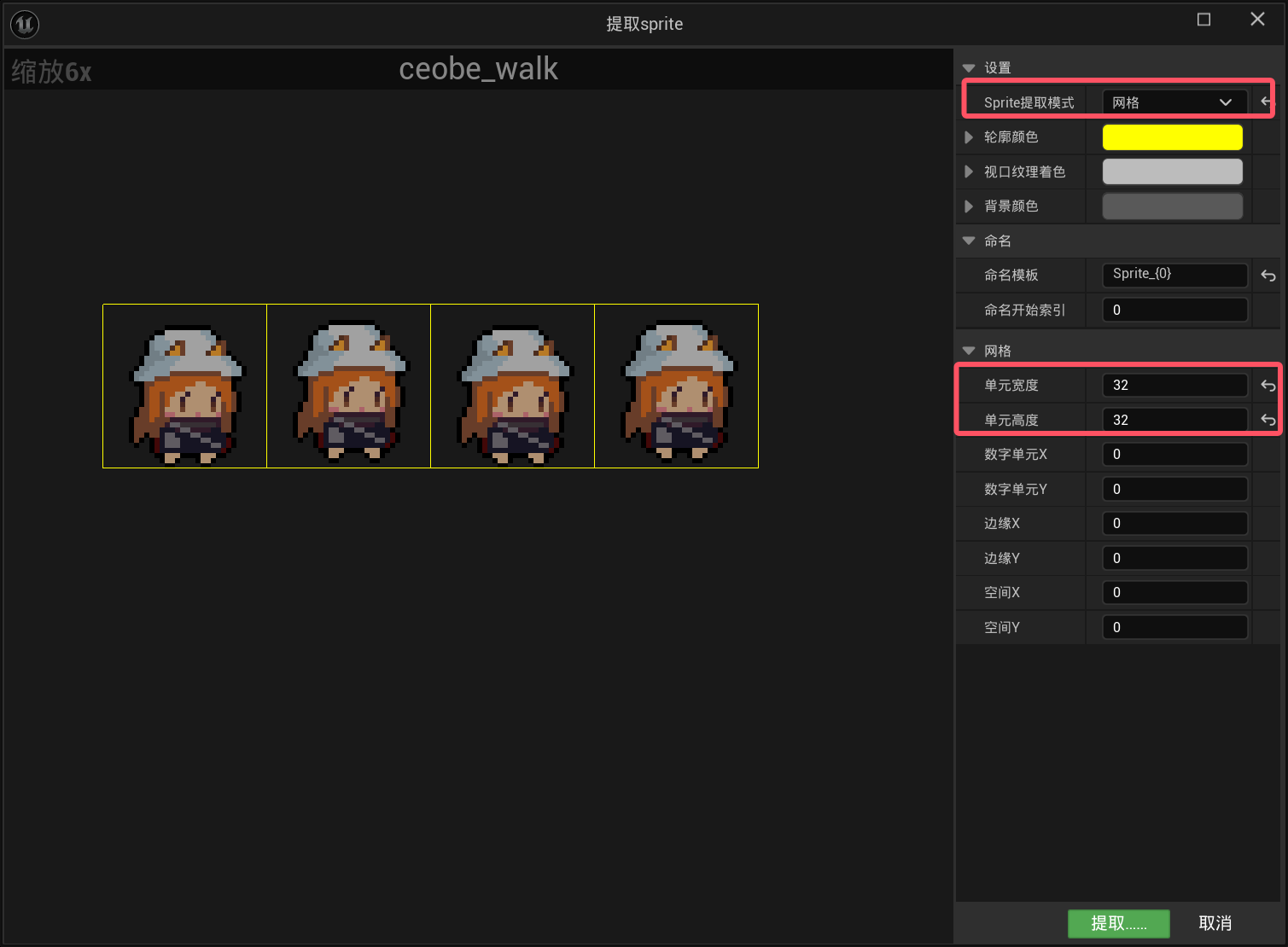1288x947 pixels.
Task: Click the 空间Y label
Action: pos(1002,627)
